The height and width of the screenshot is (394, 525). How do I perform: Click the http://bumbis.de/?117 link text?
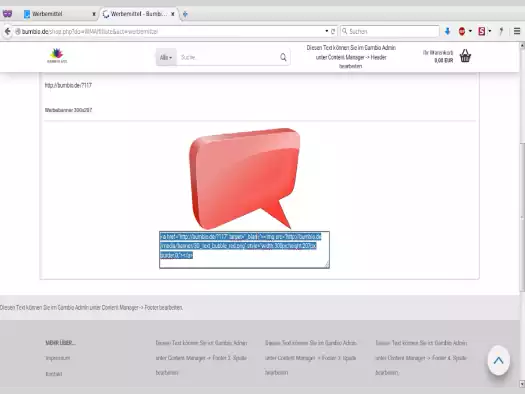(x=68, y=85)
